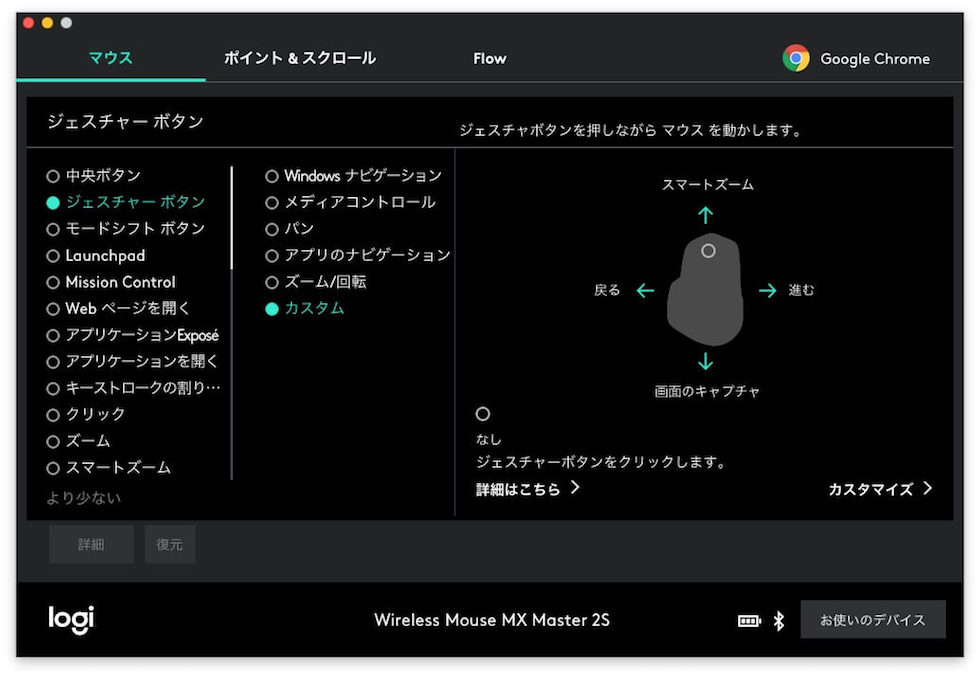The image size is (980, 677).
Task: Click the Google Chrome app icon
Action: [796, 58]
